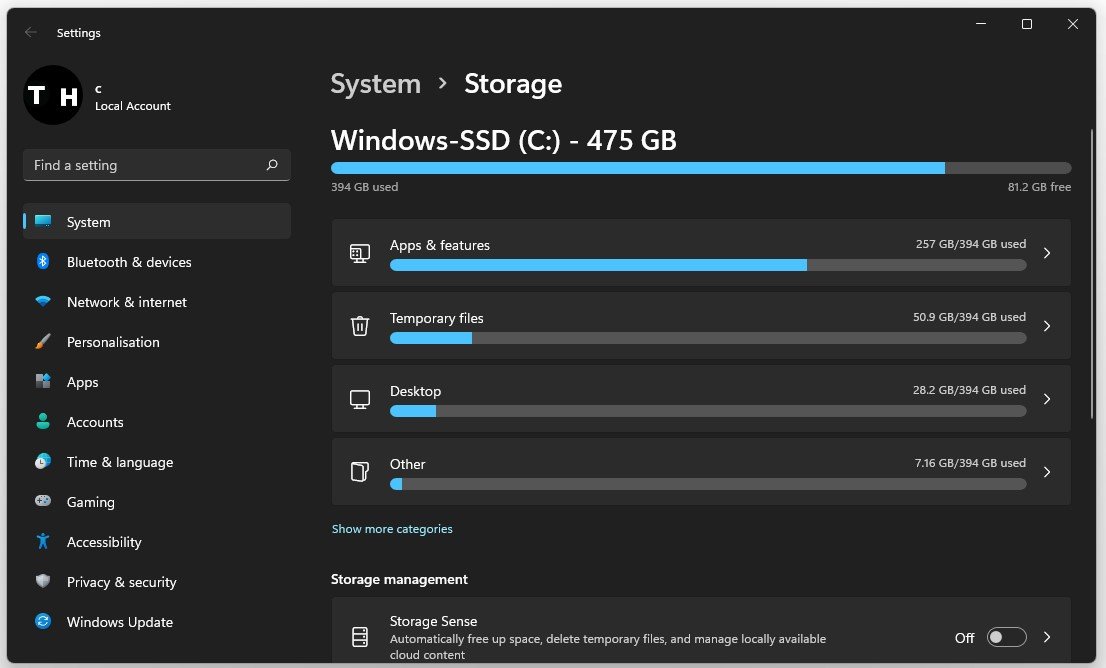This screenshot has width=1106, height=668.
Task: Go to Time & language settings
Action: (119, 462)
